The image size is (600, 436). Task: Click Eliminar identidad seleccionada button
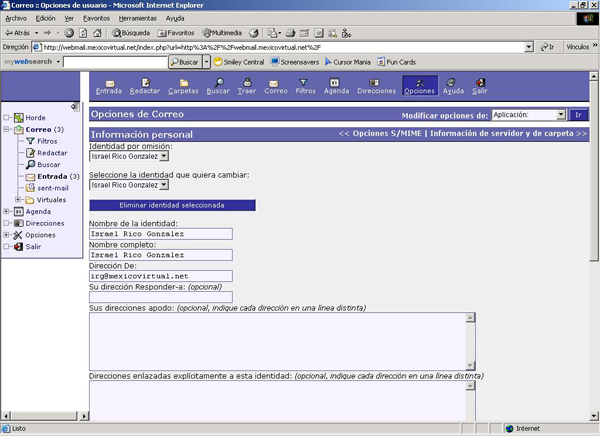pyautogui.click(x=172, y=205)
